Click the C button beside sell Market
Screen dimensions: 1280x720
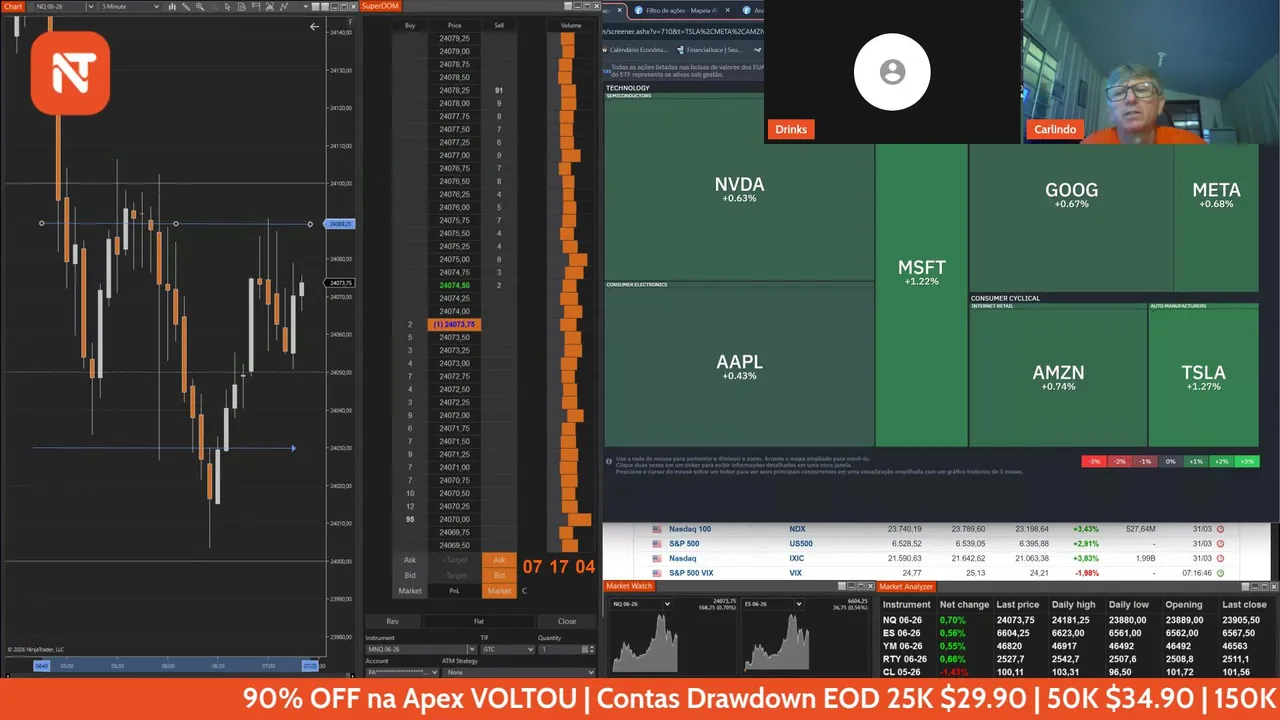tap(524, 590)
